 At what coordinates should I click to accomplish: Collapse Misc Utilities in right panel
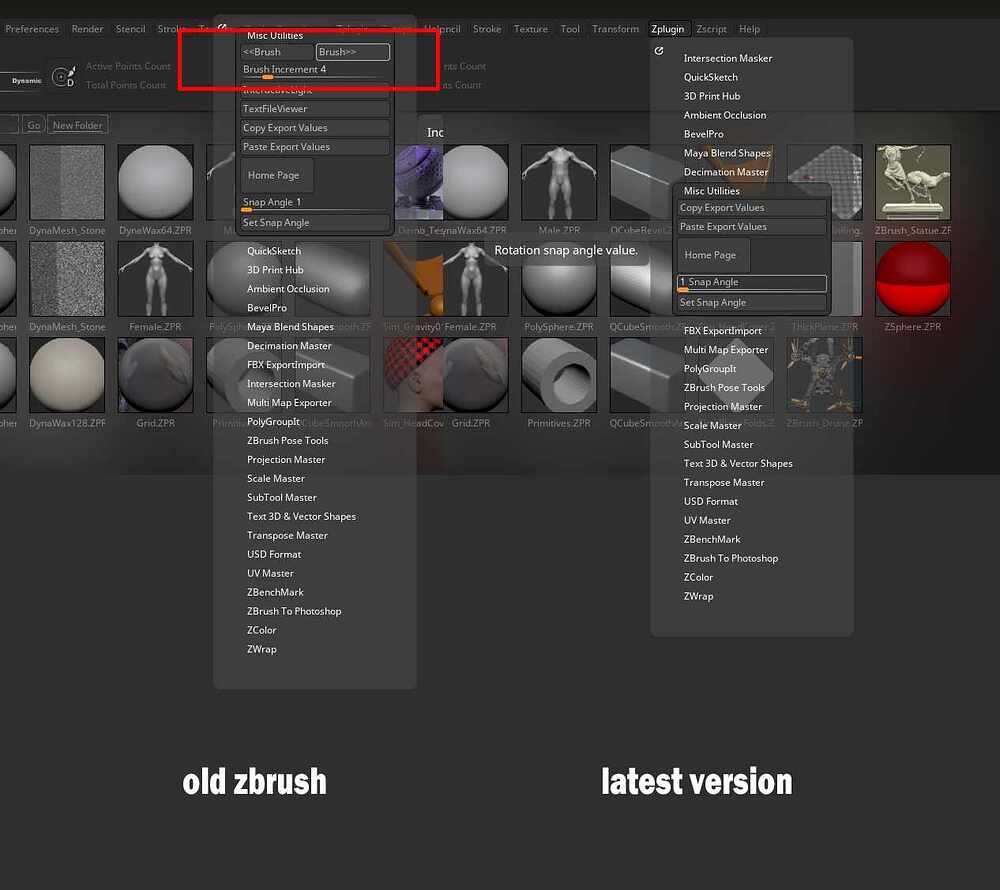click(712, 191)
